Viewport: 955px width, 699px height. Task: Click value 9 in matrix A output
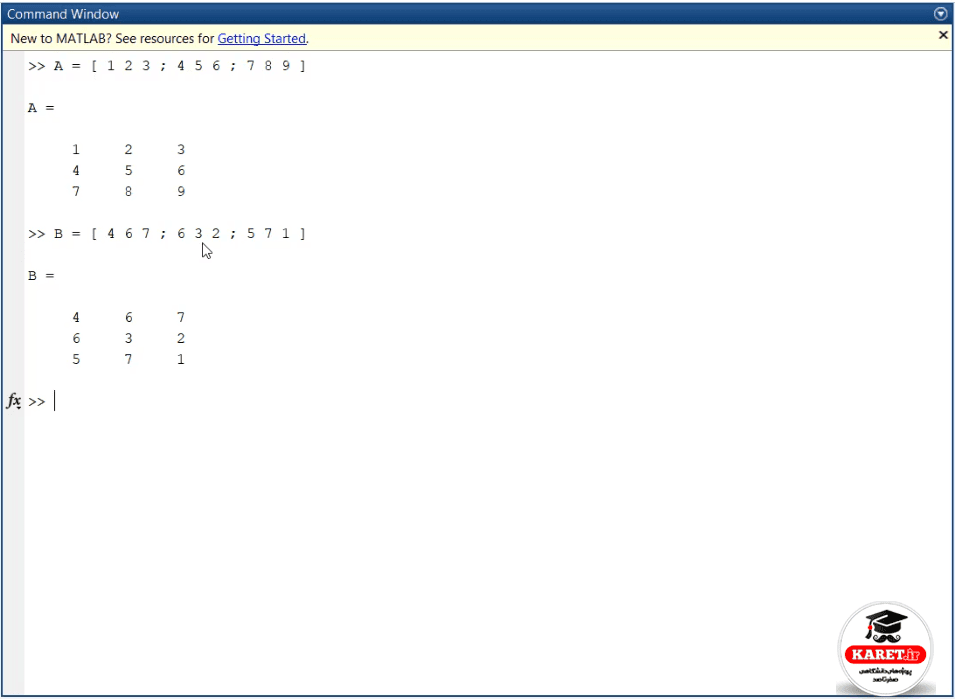pos(181,192)
